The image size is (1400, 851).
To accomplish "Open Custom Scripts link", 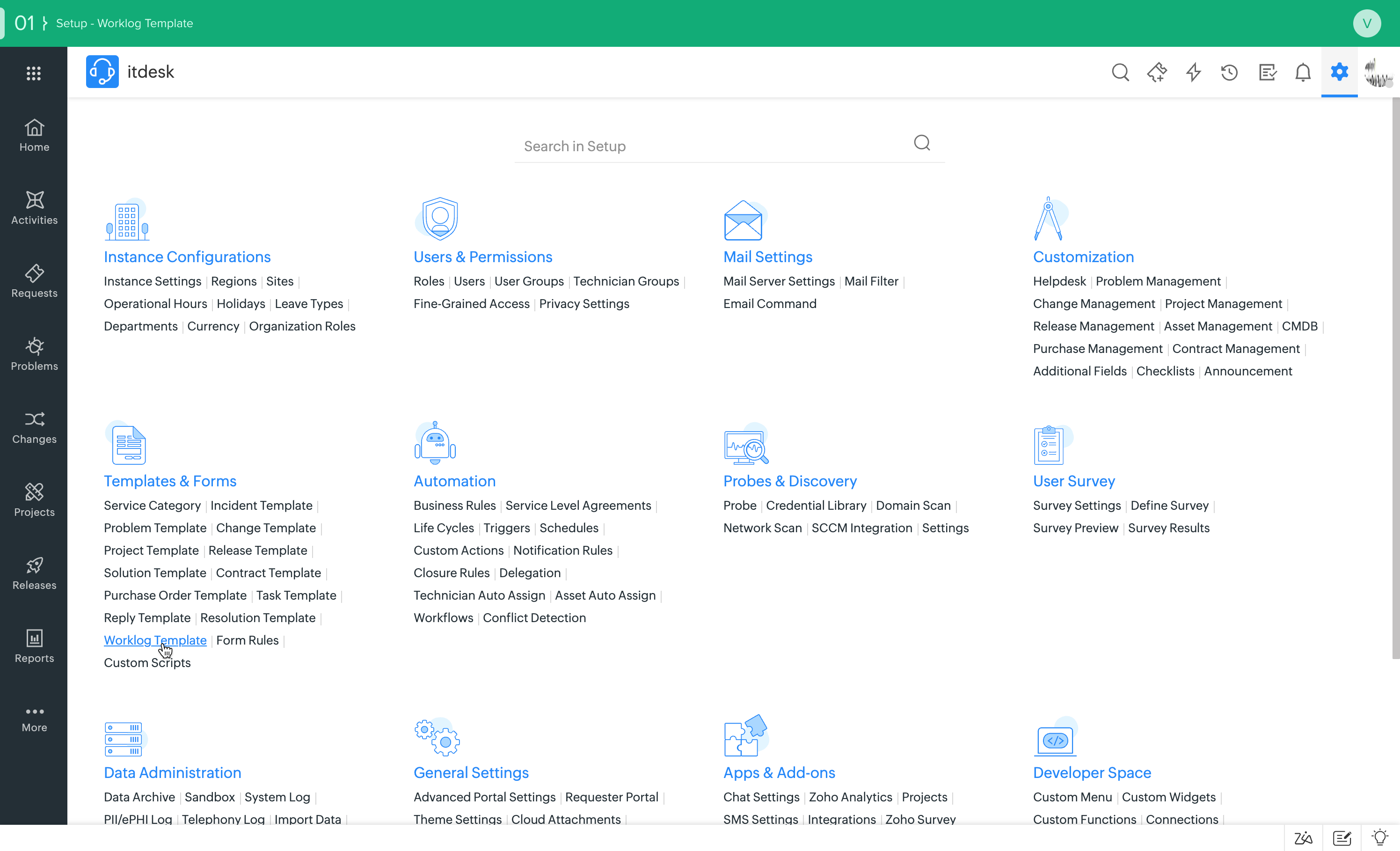I will (147, 663).
